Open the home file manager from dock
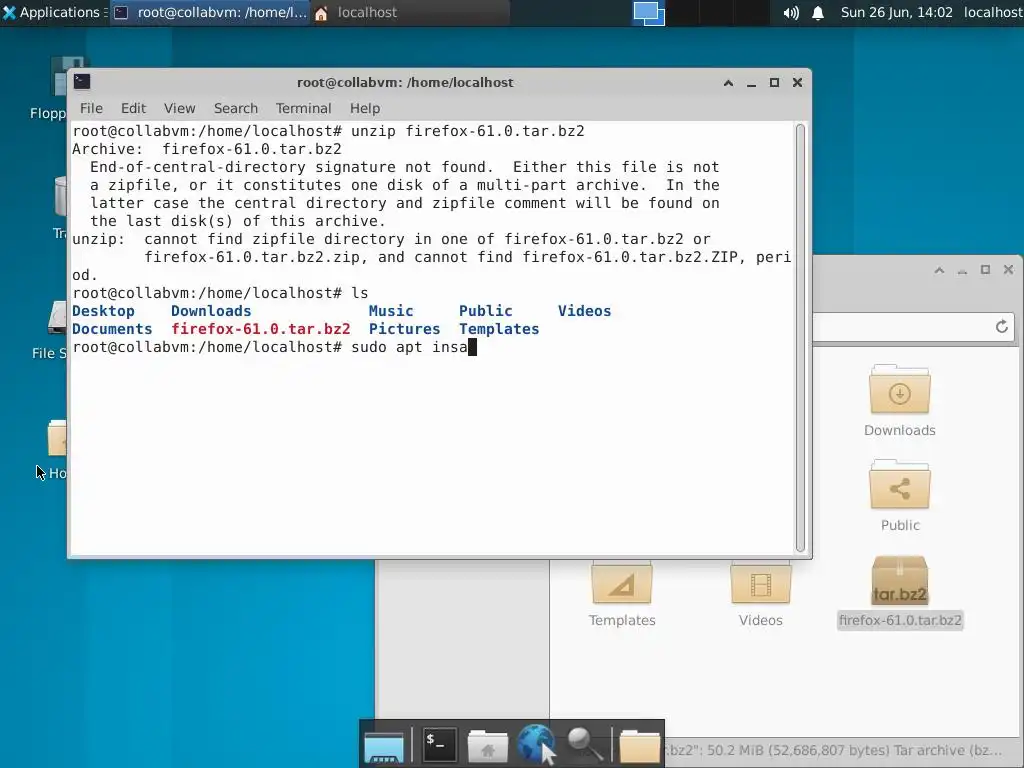The width and height of the screenshot is (1024, 768). pos(487,744)
